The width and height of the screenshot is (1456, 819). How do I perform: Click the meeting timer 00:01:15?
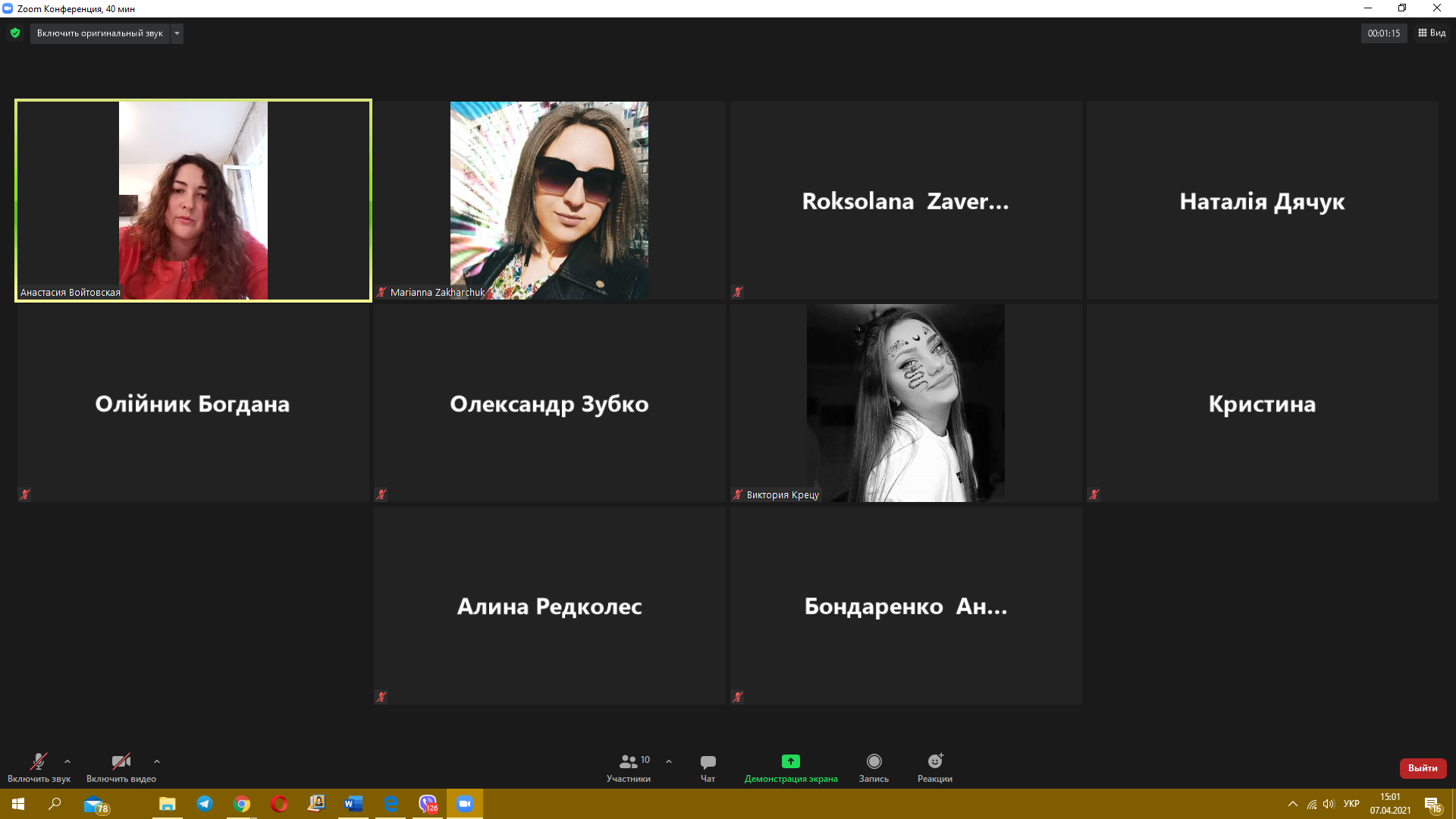[x=1383, y=33]
